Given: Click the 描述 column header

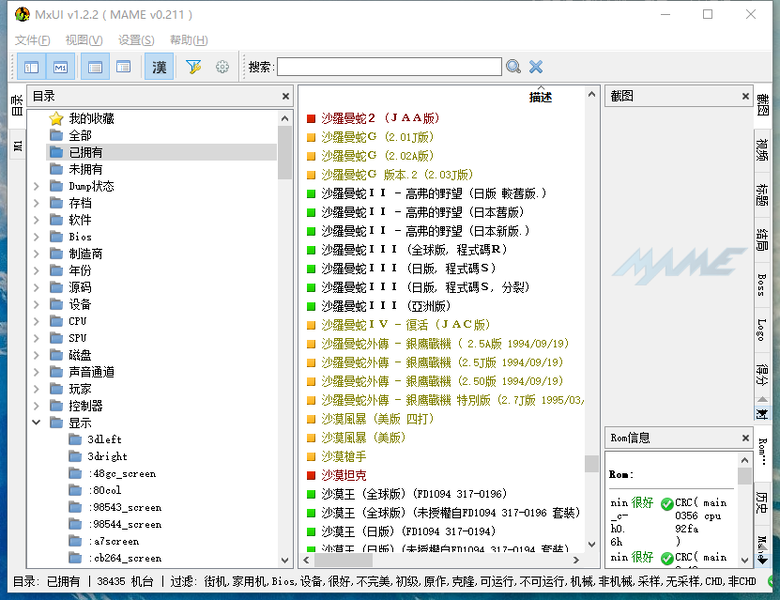Looking at the screenshot, I should [x=541, y=97].
